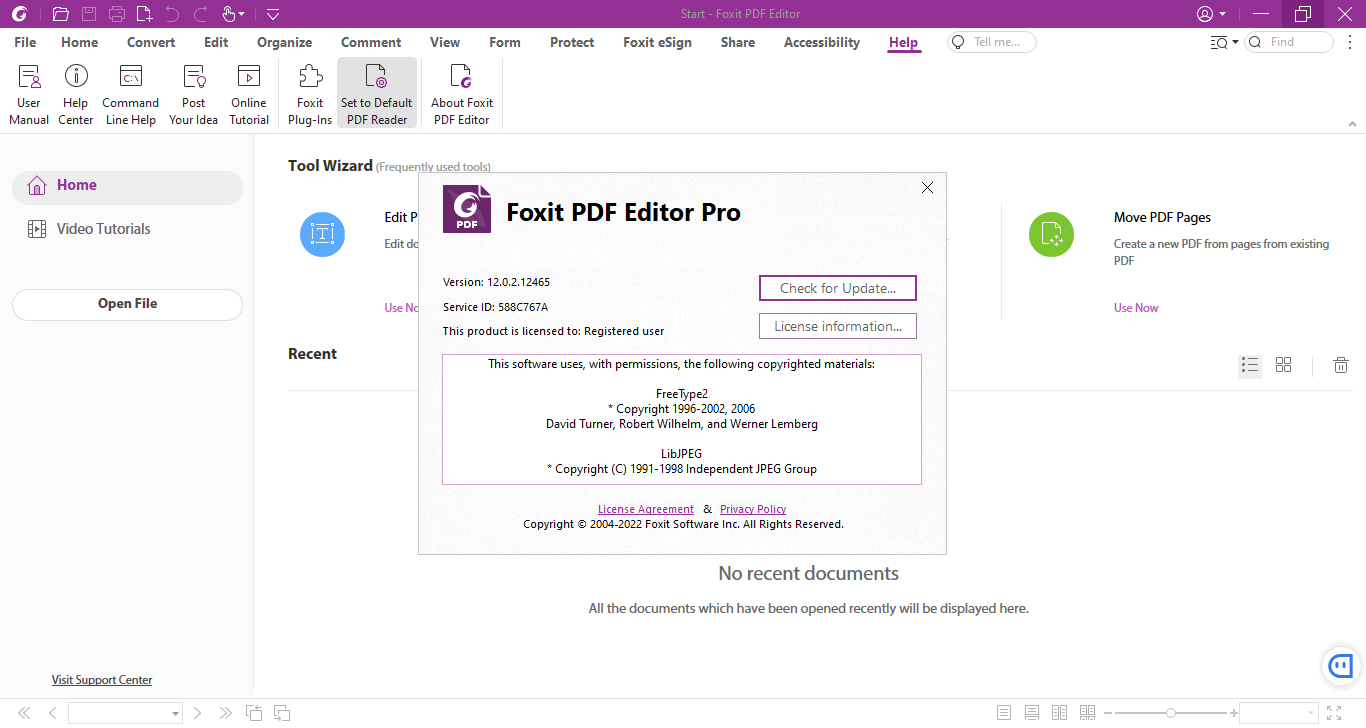Switch recent list to thumbnail view
Image resolution: width=1366 pixels, height=728 pixels.
click(1283, 365)
